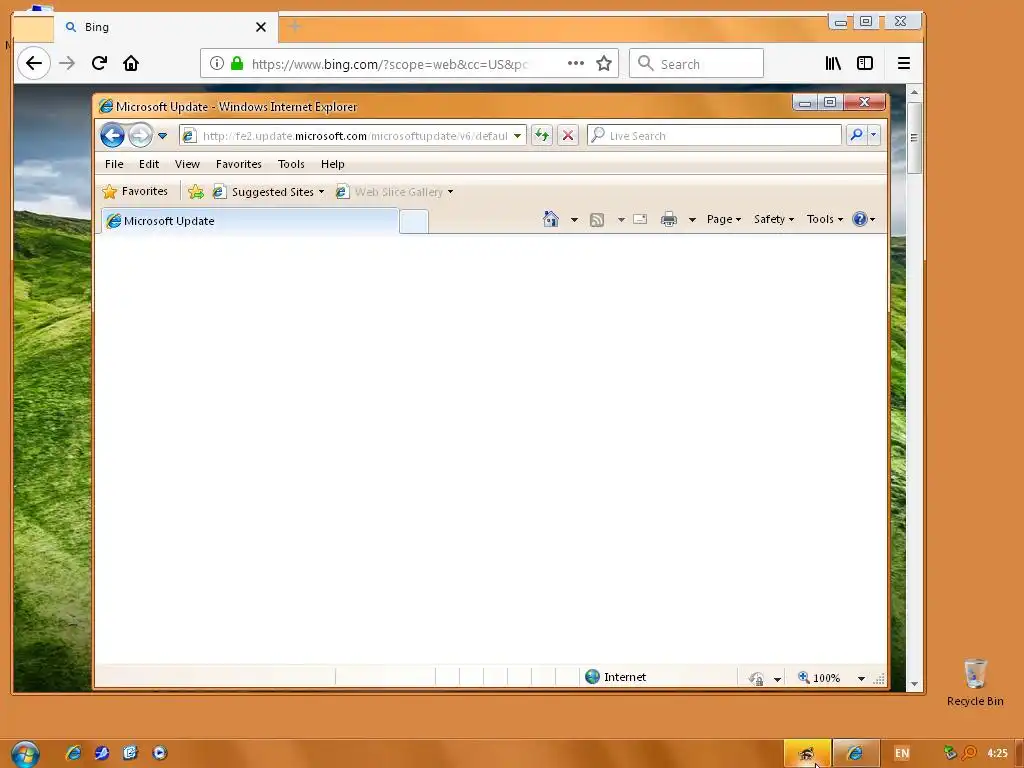Open the Safety menu in IE command bar
The image size is (1024, 768).
[773, 219]
